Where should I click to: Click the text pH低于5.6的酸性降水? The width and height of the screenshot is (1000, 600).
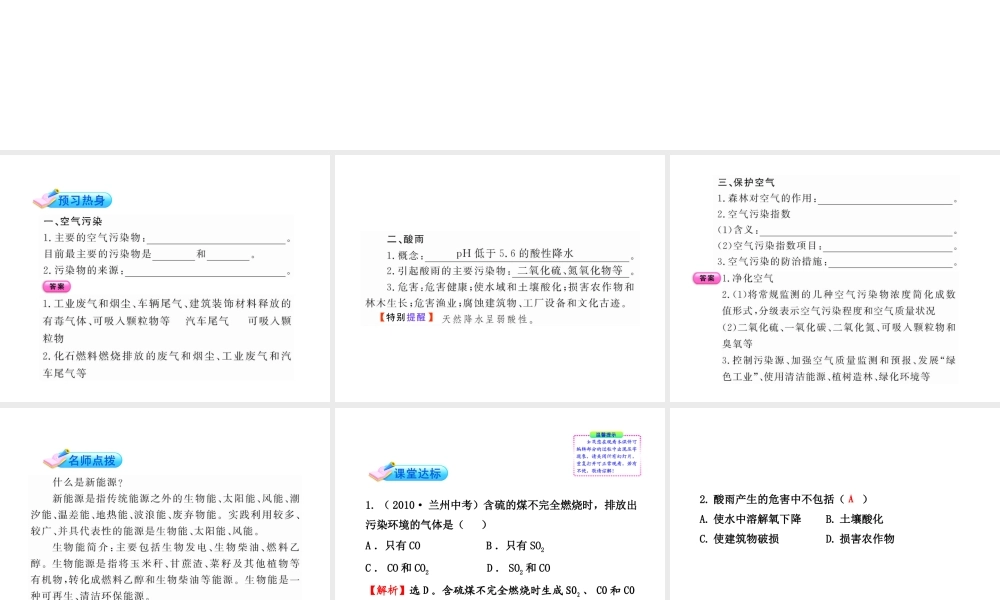coord(515,254)
